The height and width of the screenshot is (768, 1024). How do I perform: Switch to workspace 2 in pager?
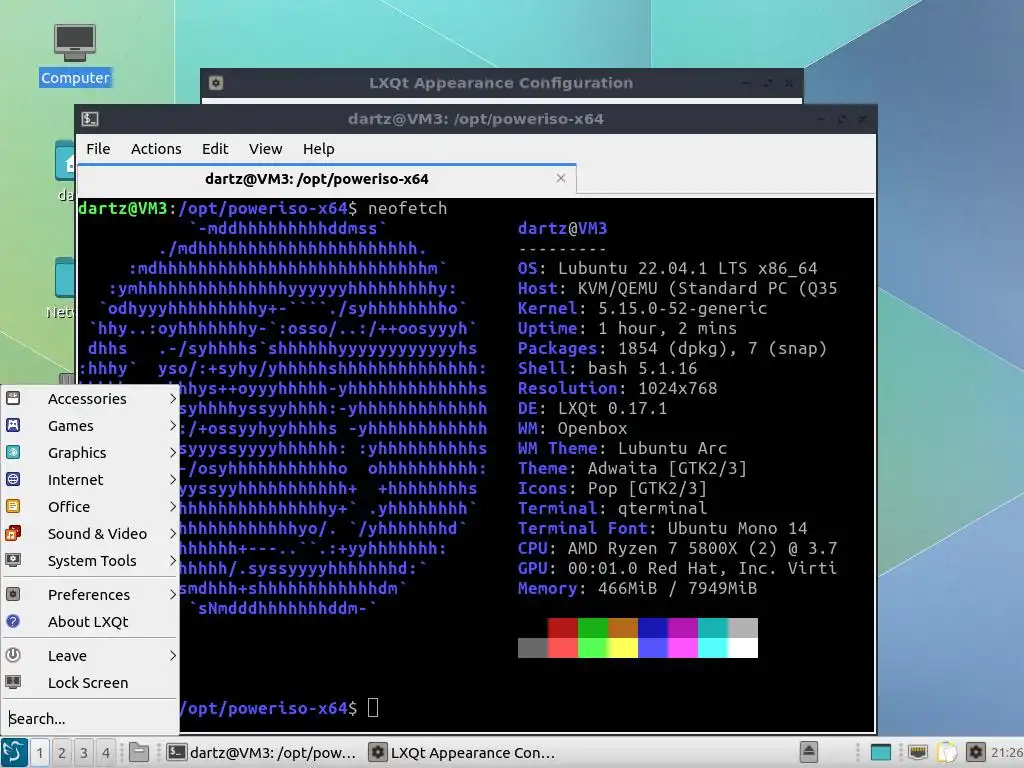[x=61, y=753]
